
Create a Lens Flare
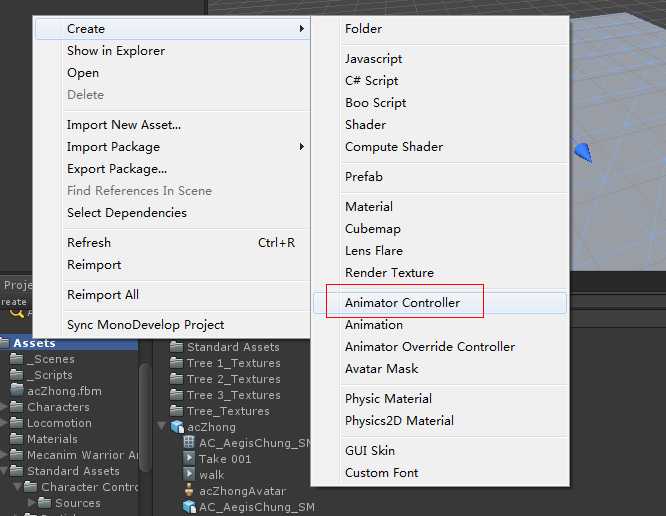374,251
